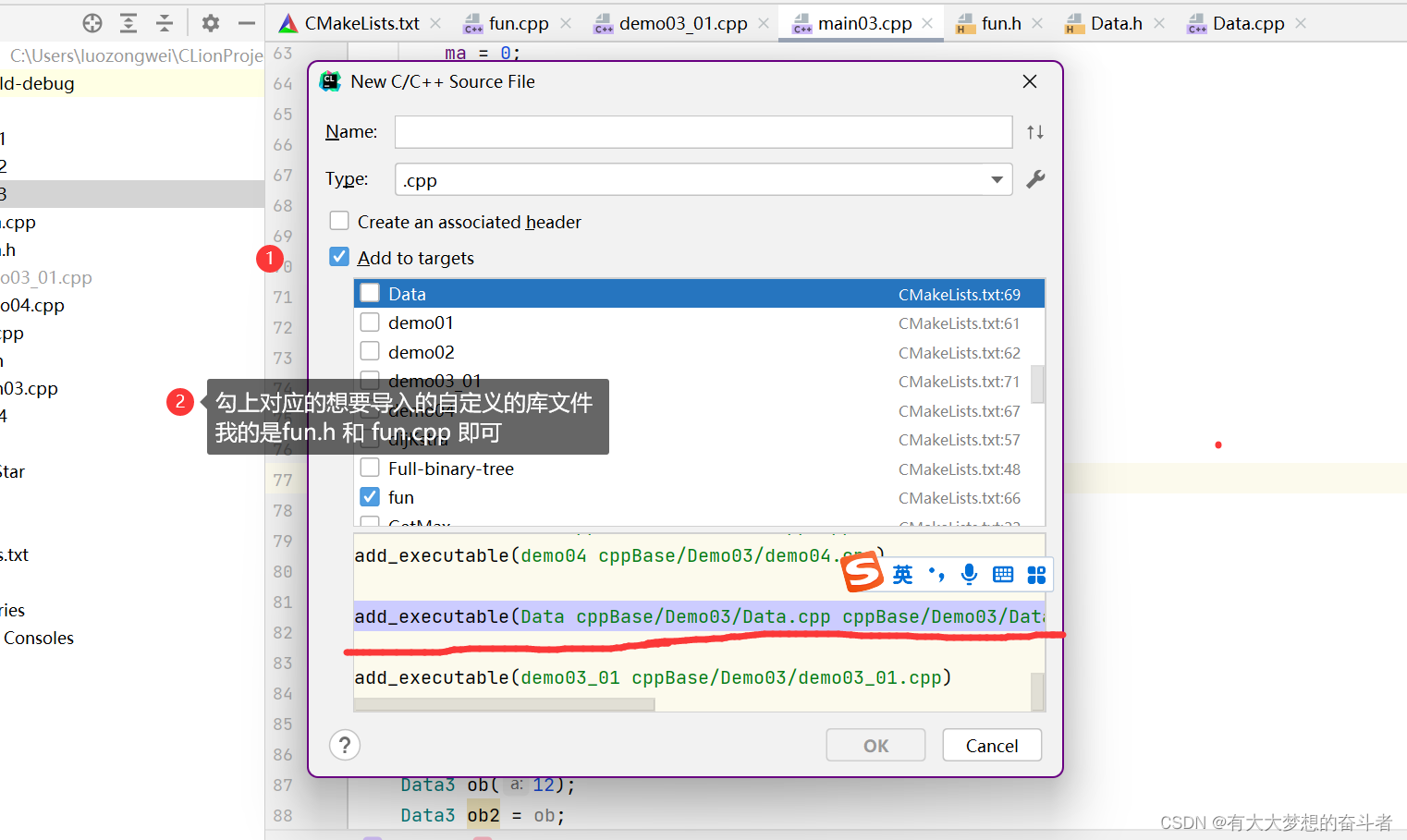Click the Sogou microphone voice input icon

[x=969, y=575]
